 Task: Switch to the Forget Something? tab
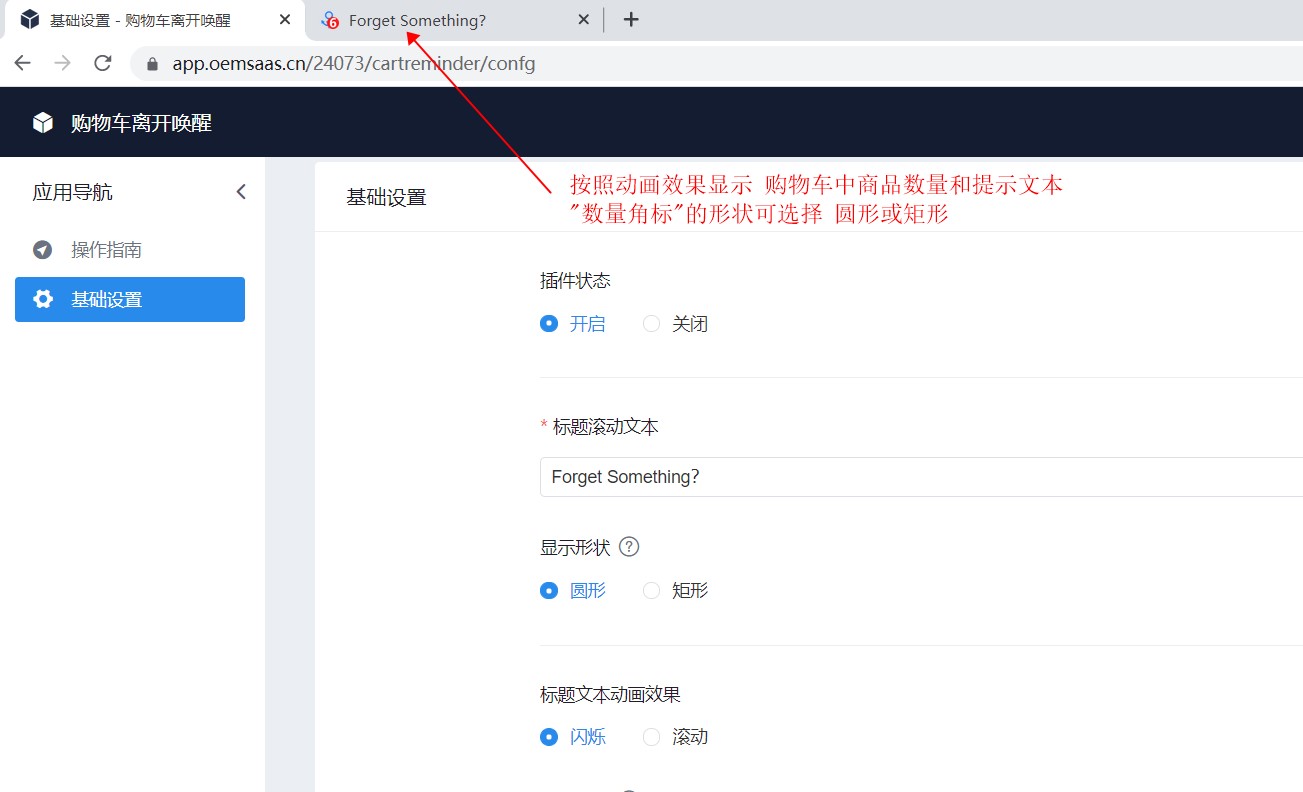[455, 20]
